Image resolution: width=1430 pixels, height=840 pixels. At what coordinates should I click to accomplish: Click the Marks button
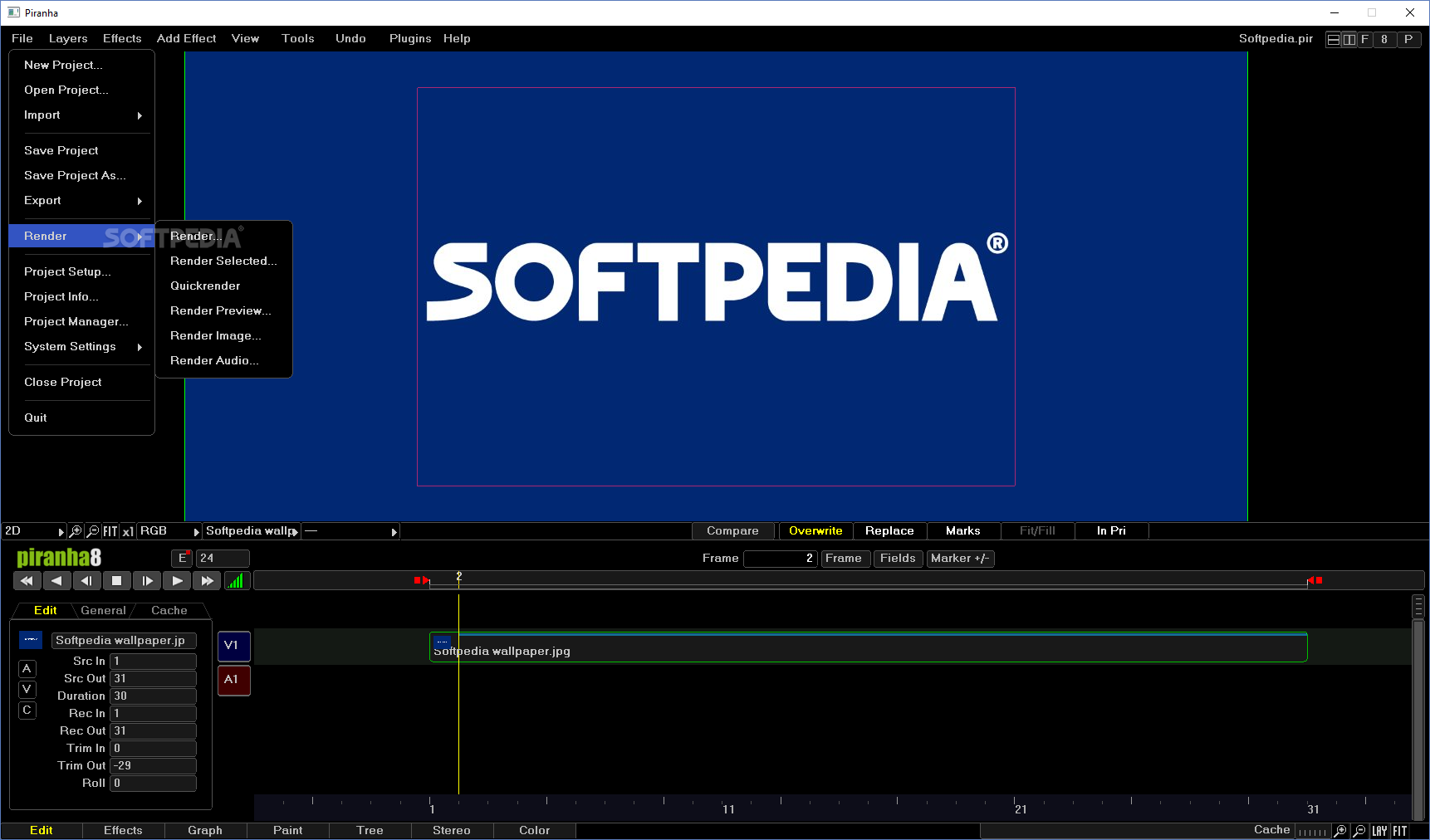click(963, 531)
